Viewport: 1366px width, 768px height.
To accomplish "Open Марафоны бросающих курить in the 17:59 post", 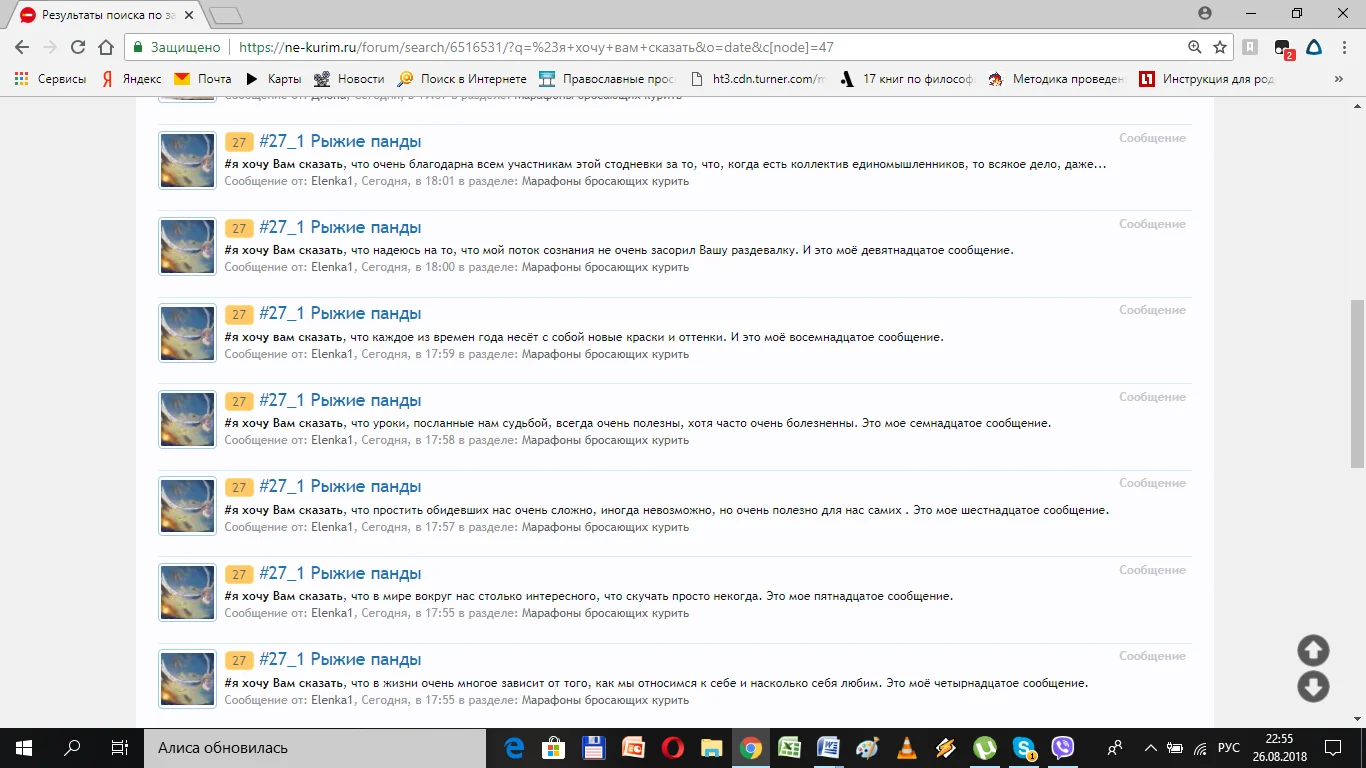I will [605, 354].
